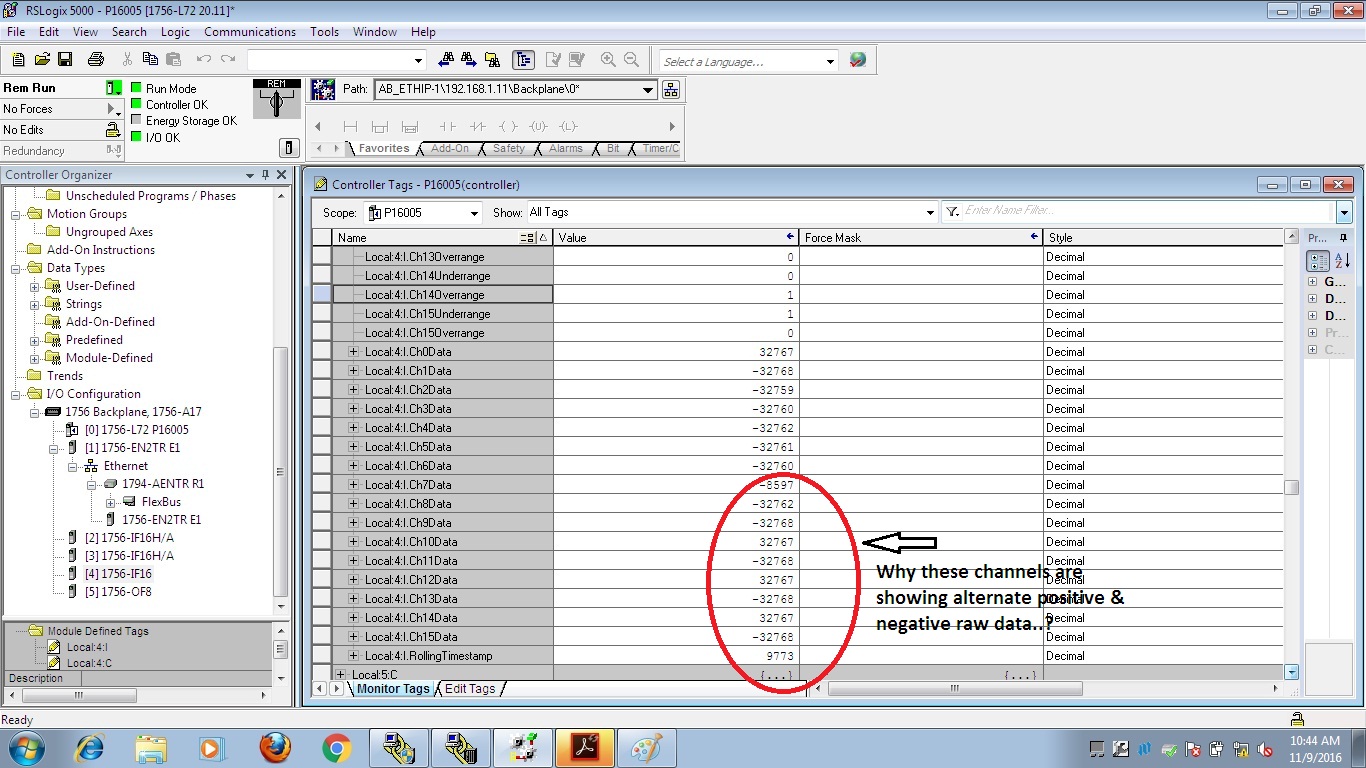Open Paint from taskbar
The image size is (1366, 768).
[647, 748]
